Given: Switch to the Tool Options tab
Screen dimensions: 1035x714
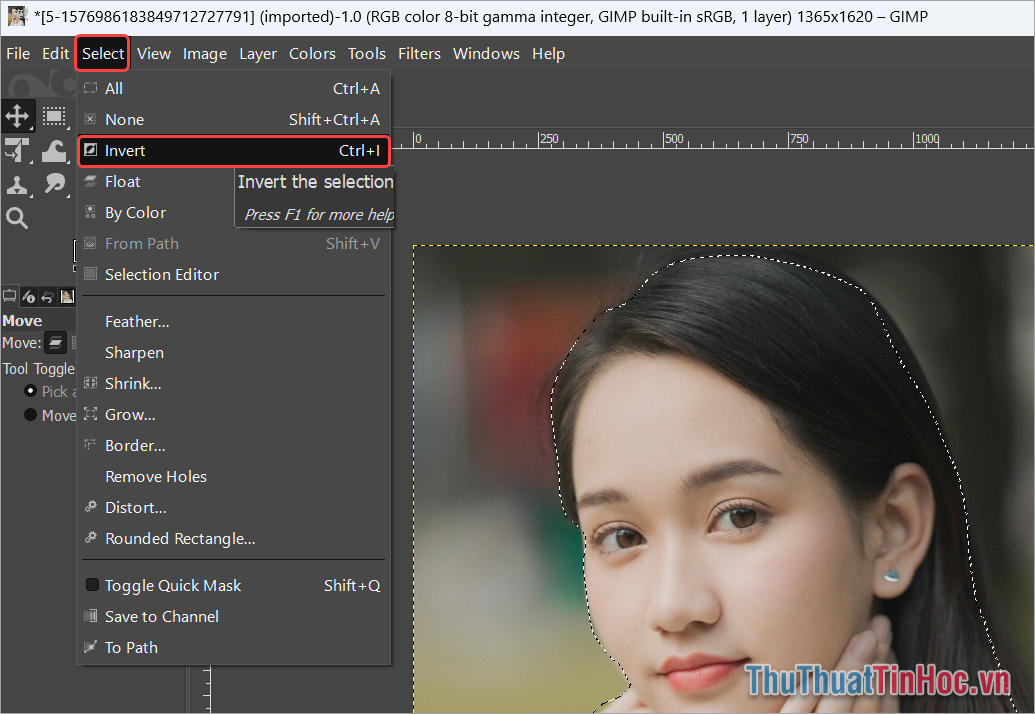Looking at the screenshot, I should point(9,296).
